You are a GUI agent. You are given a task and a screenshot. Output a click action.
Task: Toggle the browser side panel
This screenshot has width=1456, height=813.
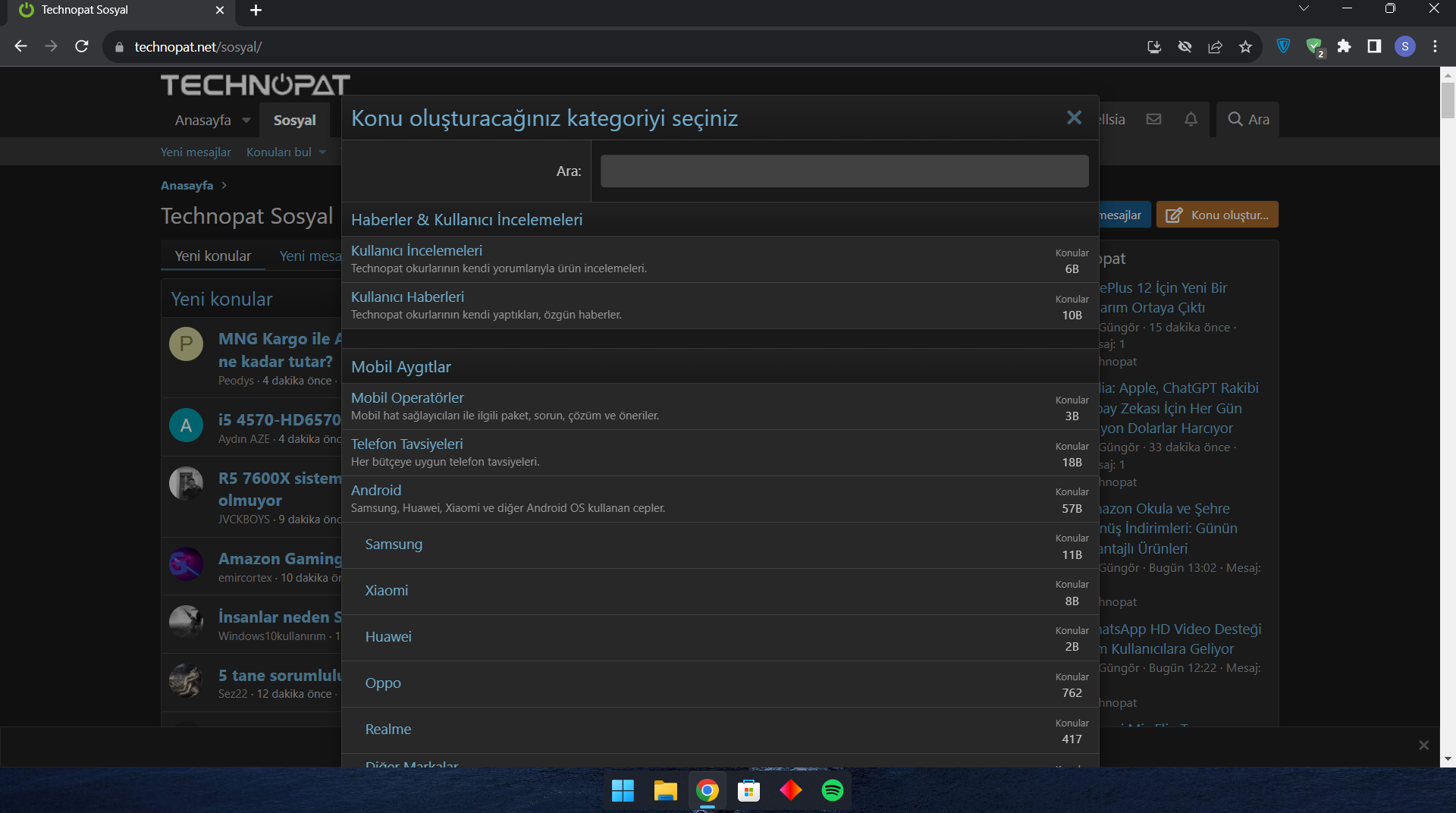click(x=1374, y=46)
